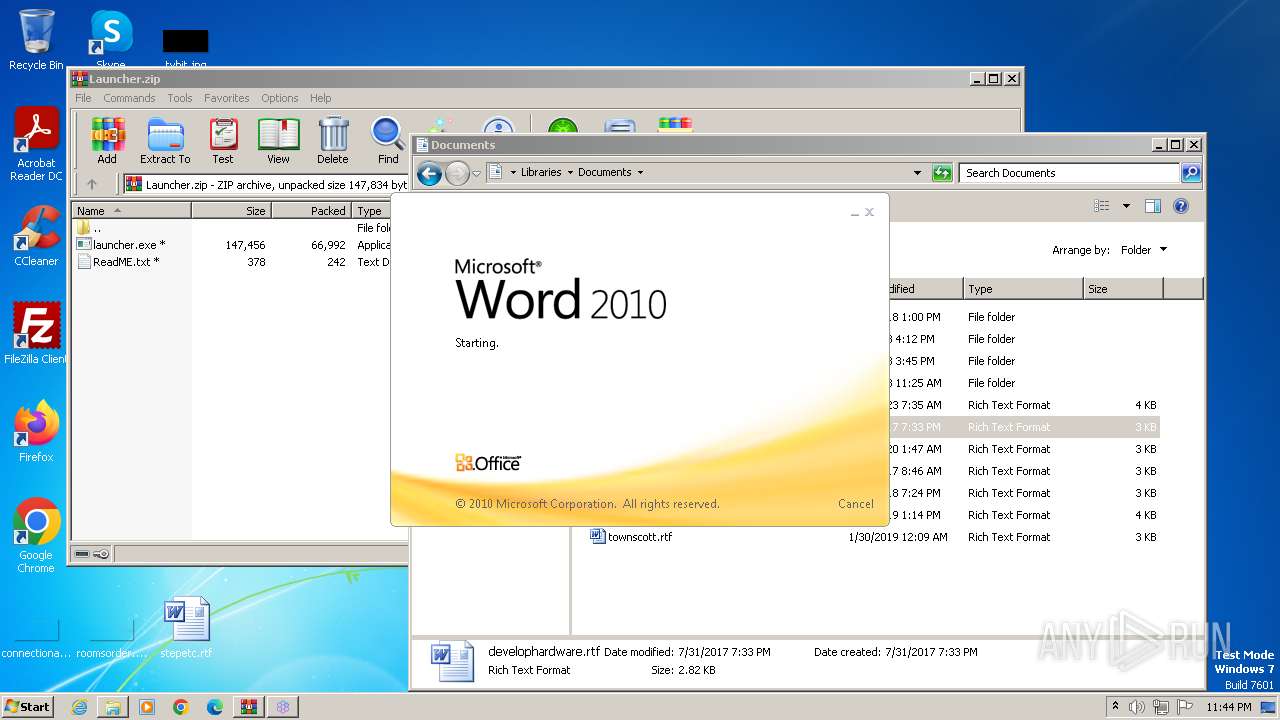Cancel the Word 2010 startup splash

[x=856, y=504]
